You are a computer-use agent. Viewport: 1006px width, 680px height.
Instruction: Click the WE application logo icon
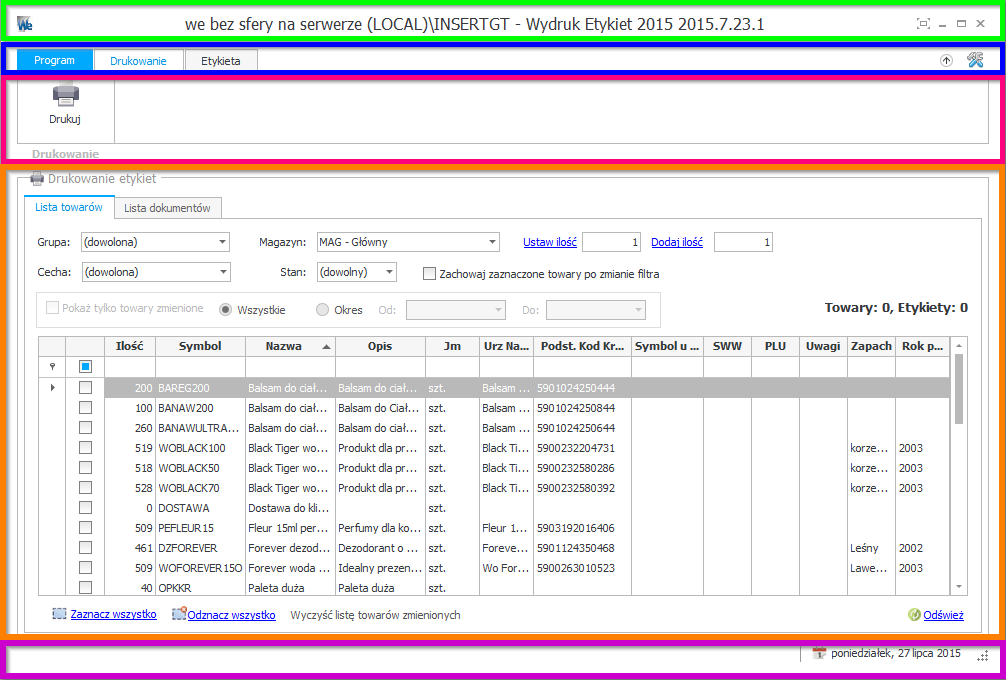coord(24,24)
